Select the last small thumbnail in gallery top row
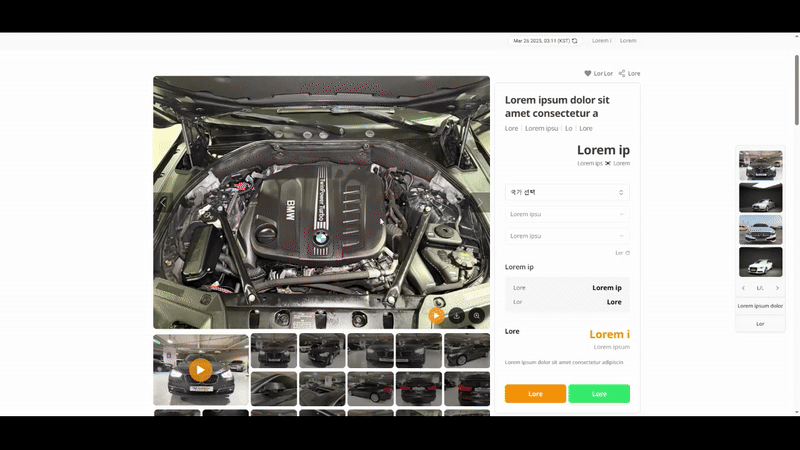This screenshot has height=450, width=800. pos(467,351)
